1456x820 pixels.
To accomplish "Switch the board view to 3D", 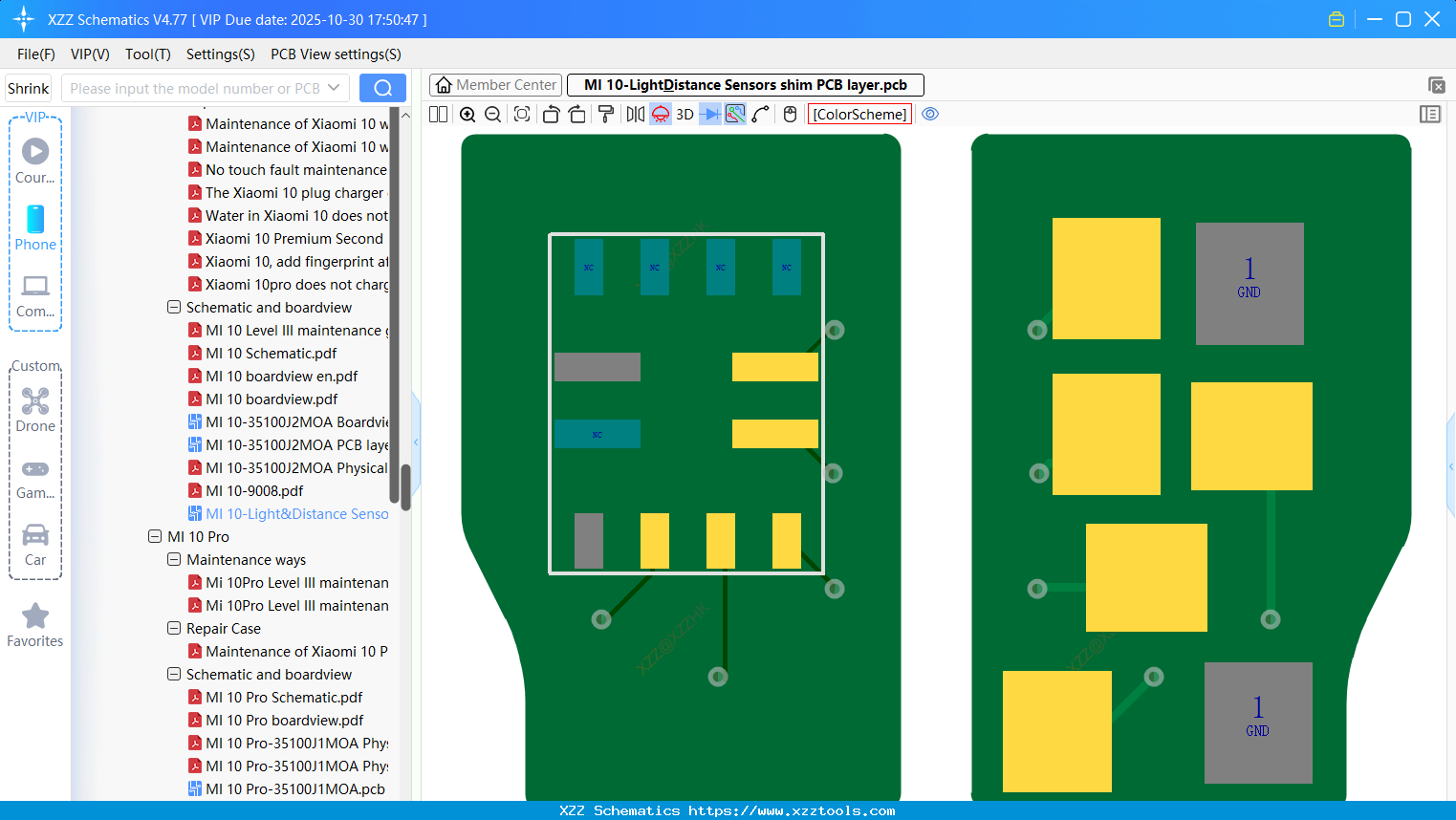I will (684, 114).
